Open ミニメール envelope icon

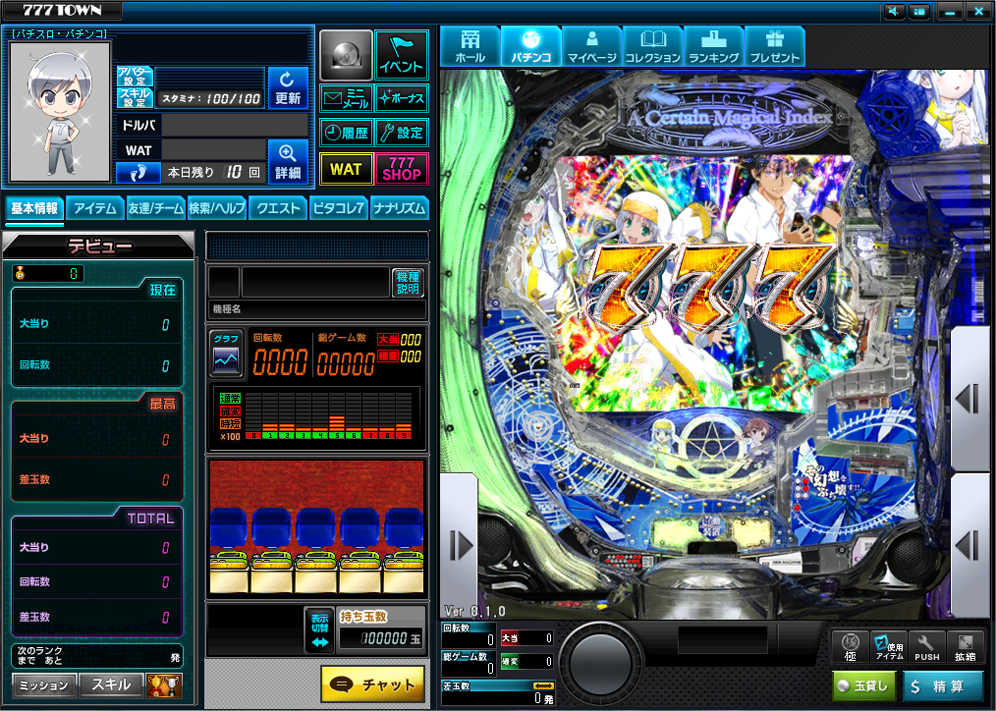(x=346, y=98)
